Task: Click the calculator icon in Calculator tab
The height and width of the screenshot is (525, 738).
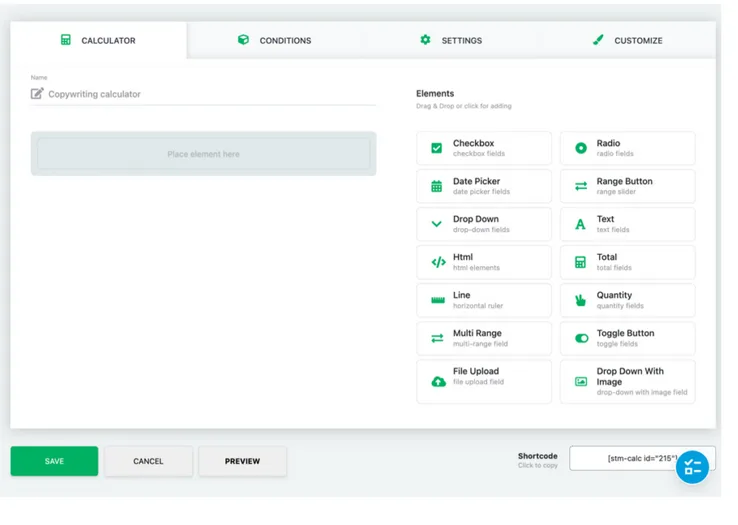Action: [65, 40]
